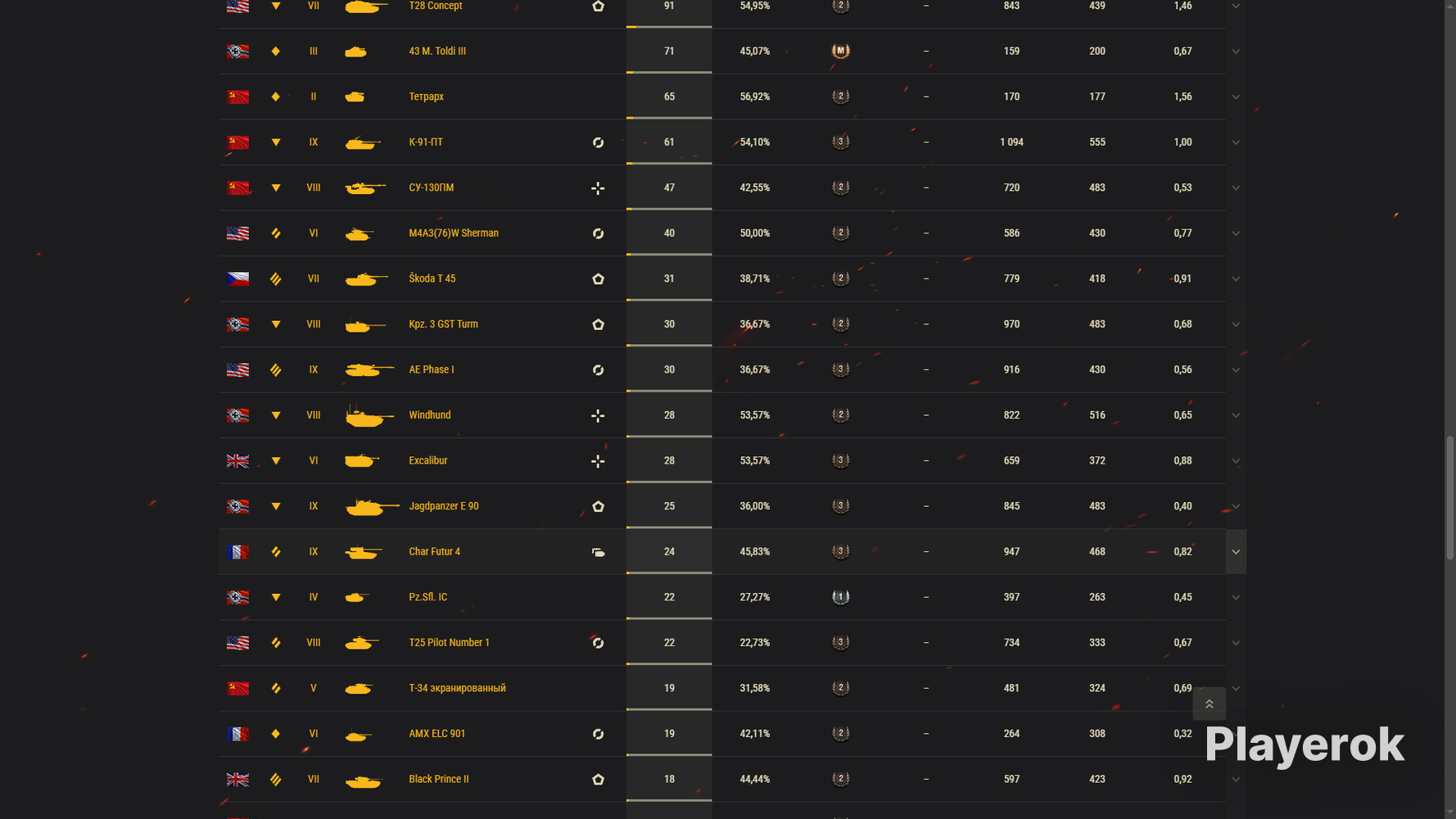Click the role icon next to Char Futur 4

[x=598, y=552]
